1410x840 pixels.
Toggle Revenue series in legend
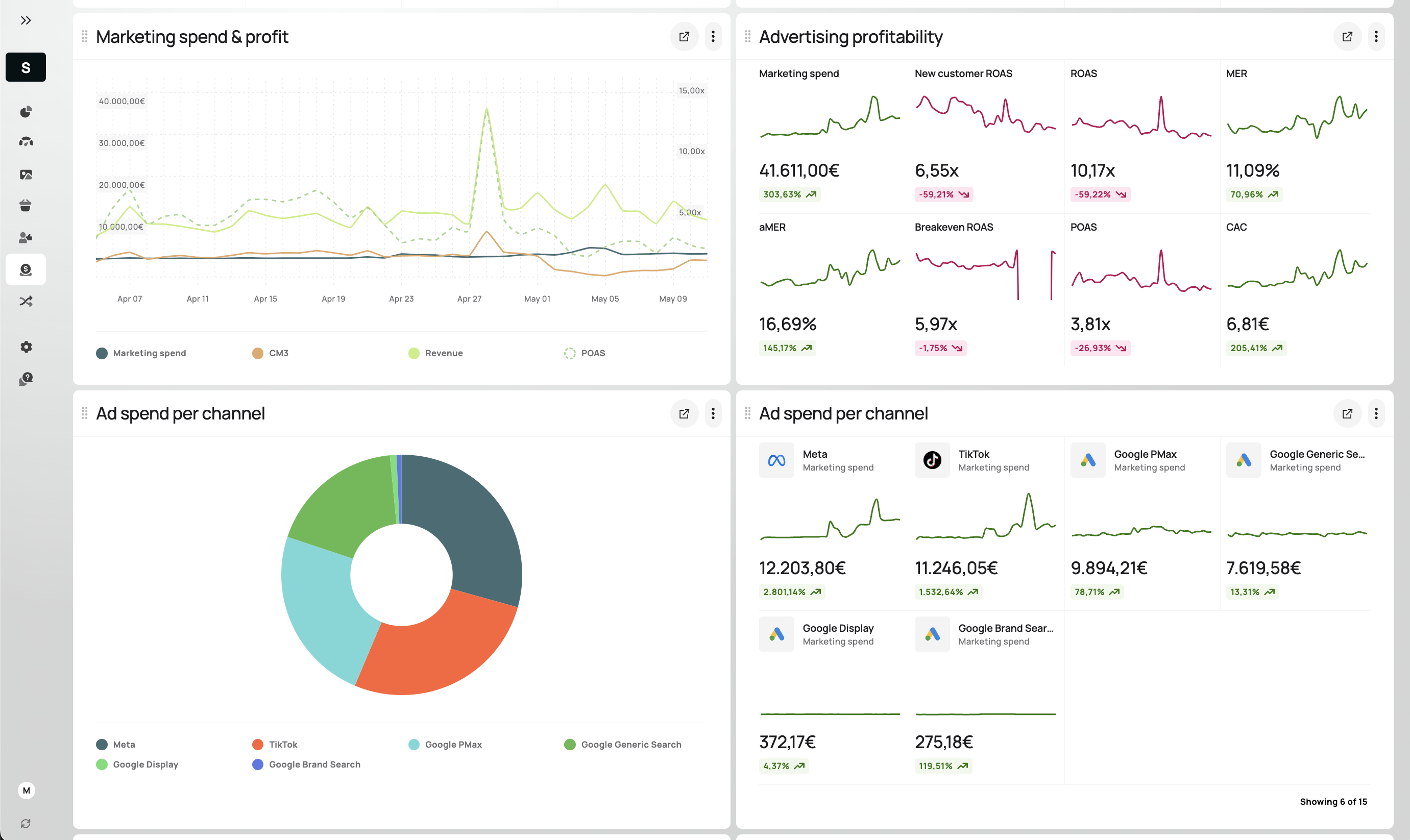[435, 353]
